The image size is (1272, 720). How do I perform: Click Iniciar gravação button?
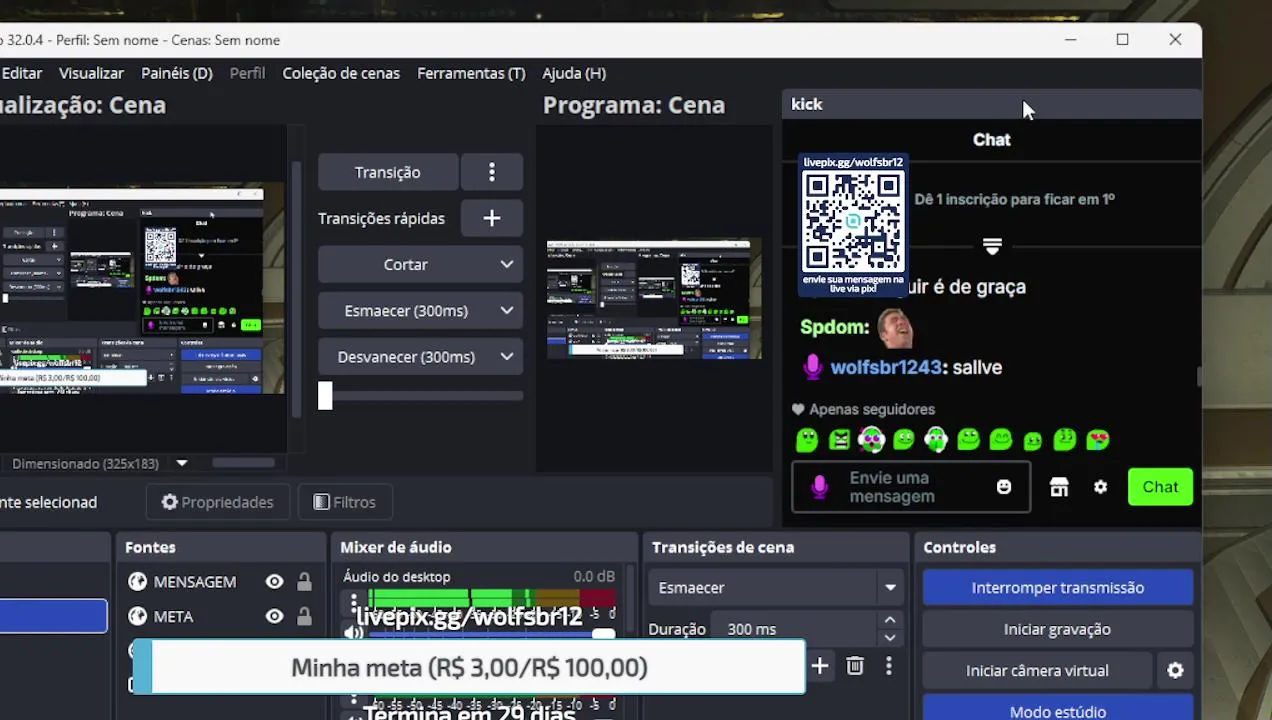(1058, 629)
